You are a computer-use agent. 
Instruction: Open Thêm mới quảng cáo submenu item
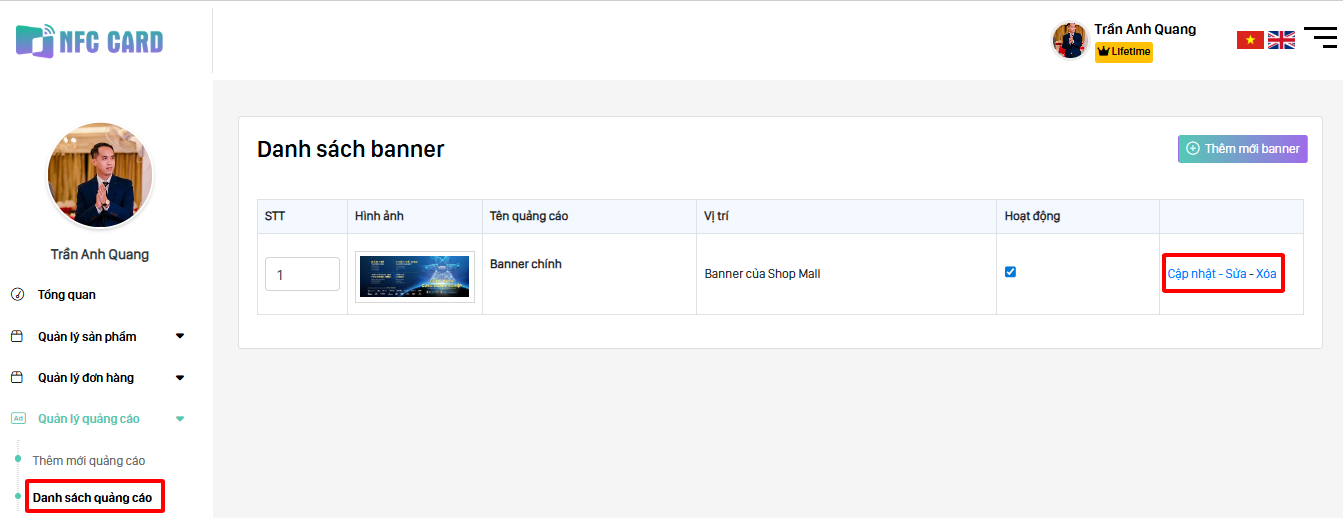[88, 461]
